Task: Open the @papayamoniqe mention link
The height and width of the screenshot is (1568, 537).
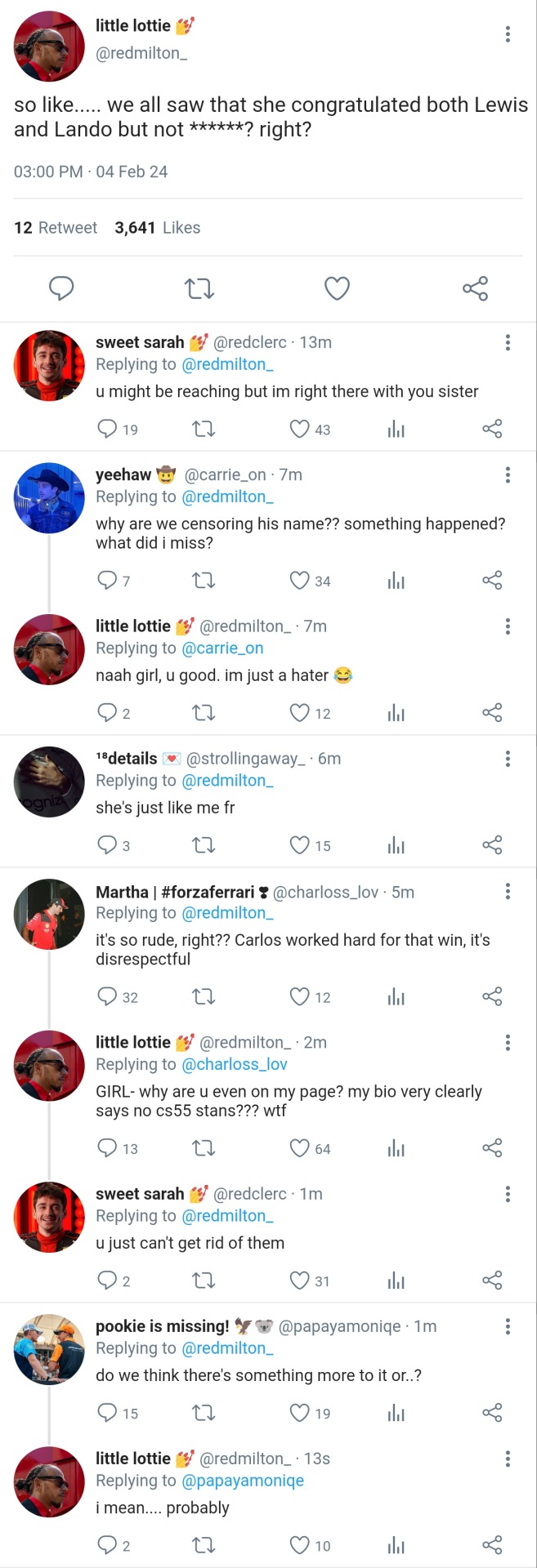Action: point(243,1481)
